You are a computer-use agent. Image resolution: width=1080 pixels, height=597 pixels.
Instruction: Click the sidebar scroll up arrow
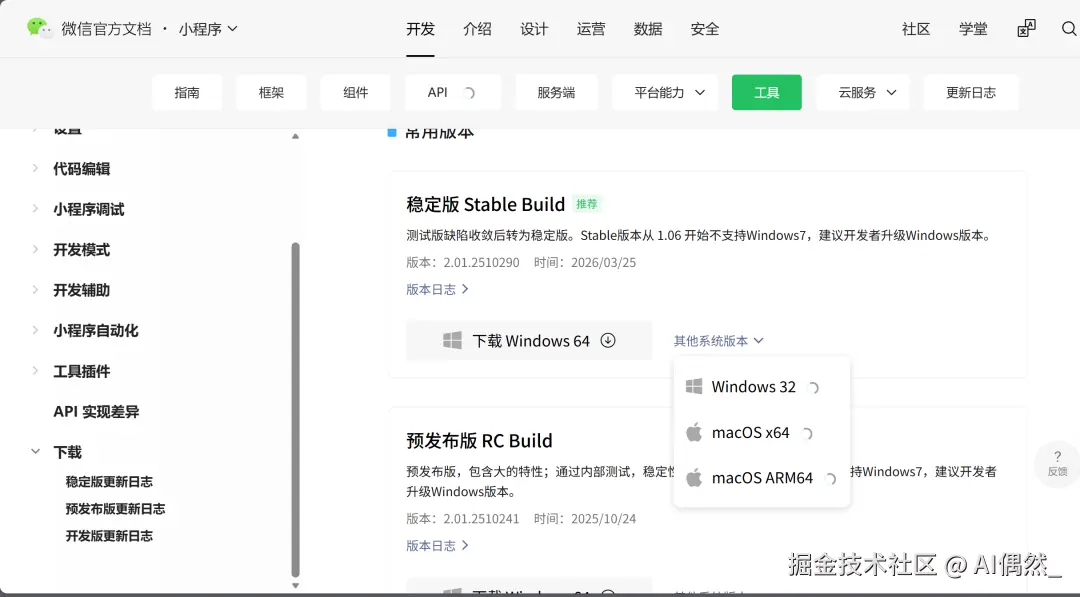295,136
